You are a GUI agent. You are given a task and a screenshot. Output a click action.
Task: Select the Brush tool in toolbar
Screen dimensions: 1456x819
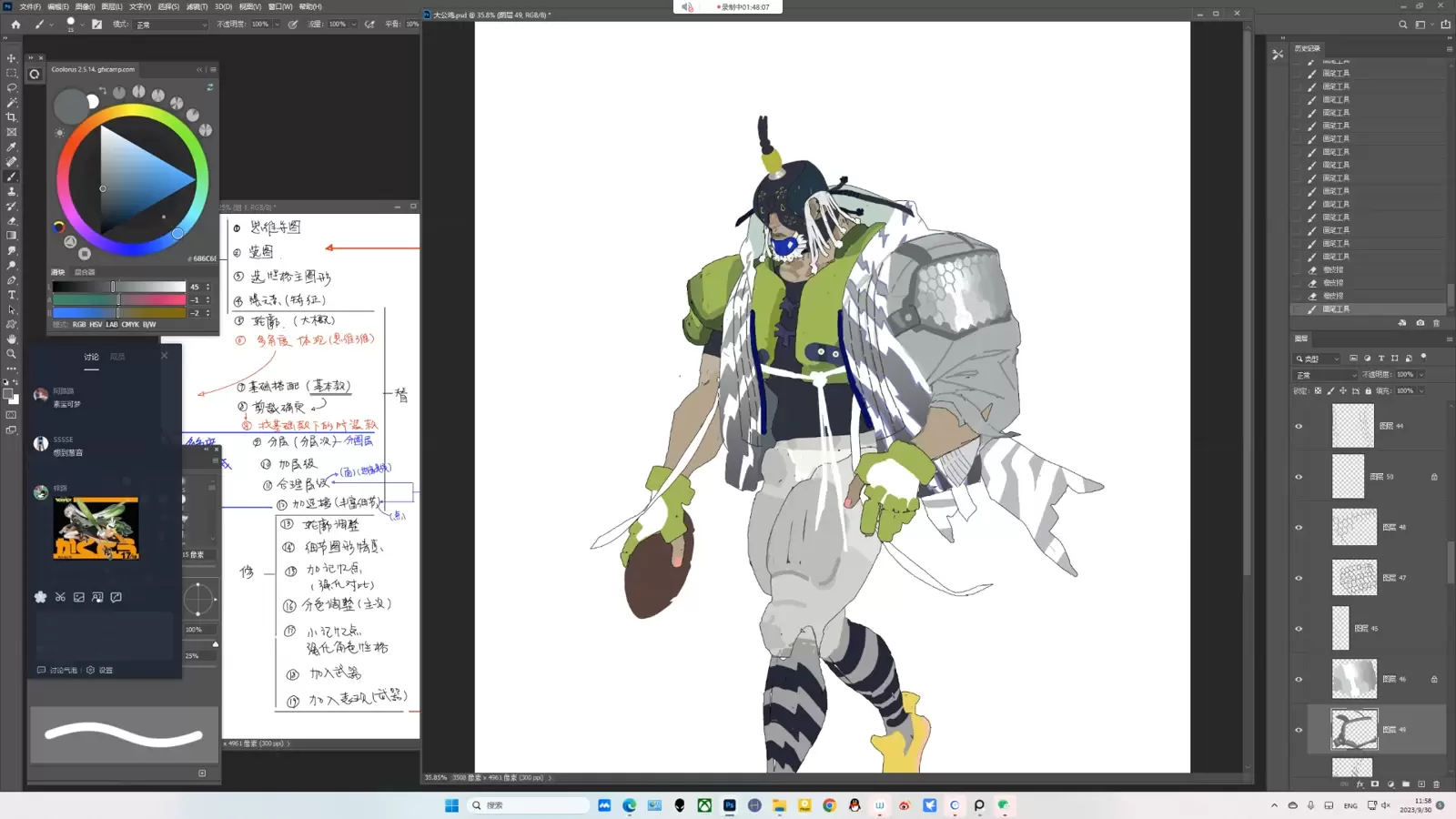12,177
